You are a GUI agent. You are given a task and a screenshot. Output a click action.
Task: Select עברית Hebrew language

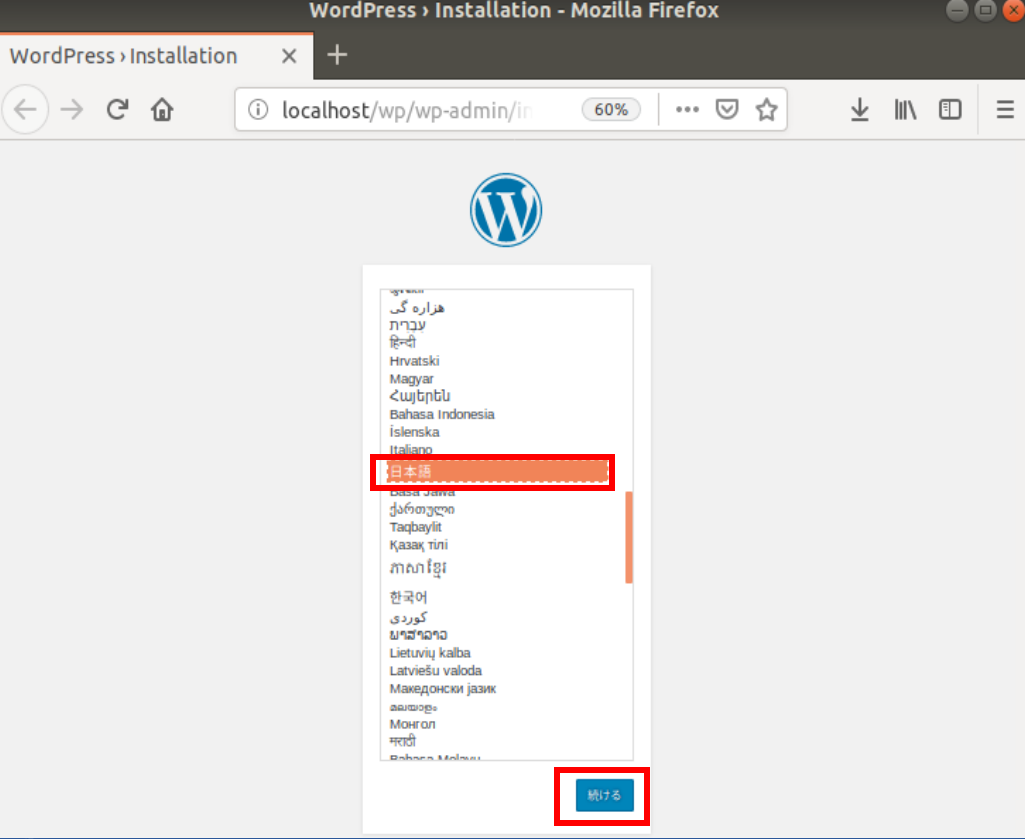pos(407,325)
